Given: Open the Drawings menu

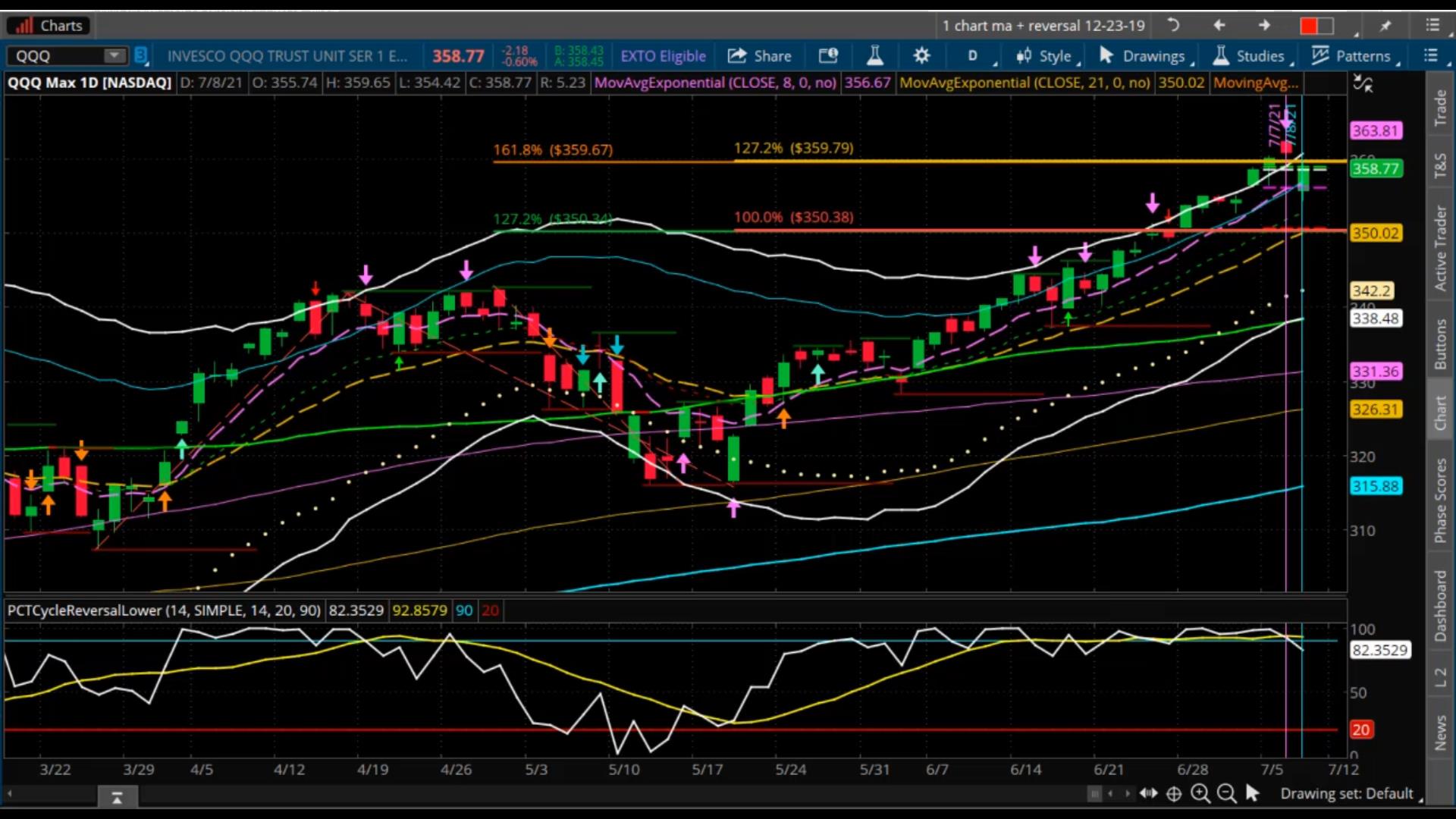Looking at the screenshot, I should 1145,56.
